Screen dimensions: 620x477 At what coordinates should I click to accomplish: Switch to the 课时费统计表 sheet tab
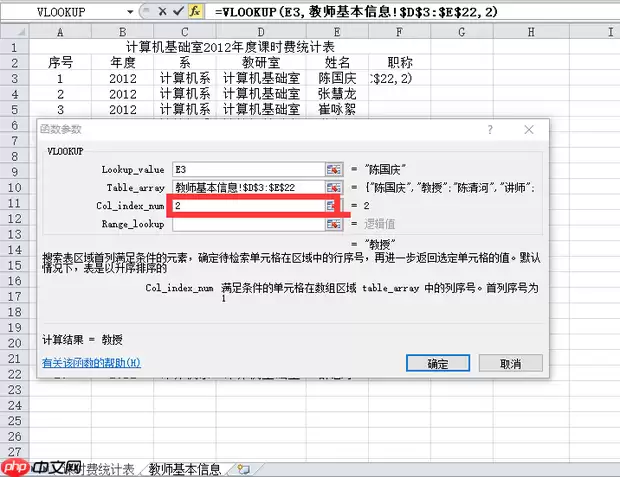pos(101,469)
